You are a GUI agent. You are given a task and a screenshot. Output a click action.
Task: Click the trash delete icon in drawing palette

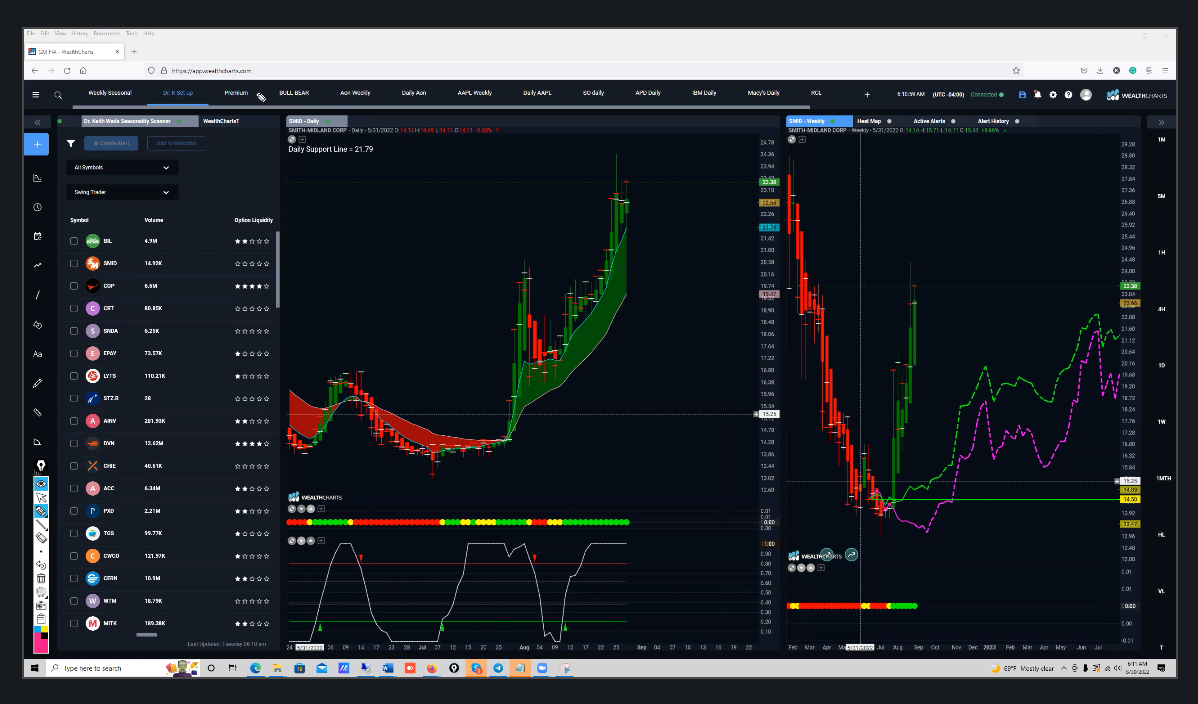(41, 579)
